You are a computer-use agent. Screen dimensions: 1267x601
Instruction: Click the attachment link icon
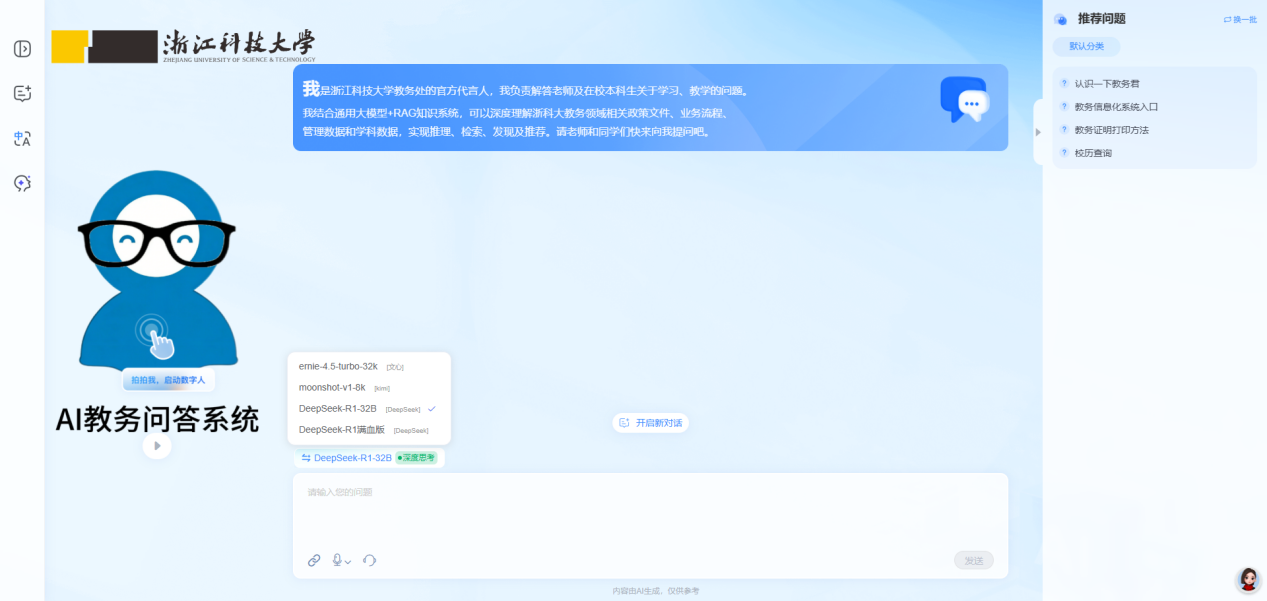coord(314,560)
